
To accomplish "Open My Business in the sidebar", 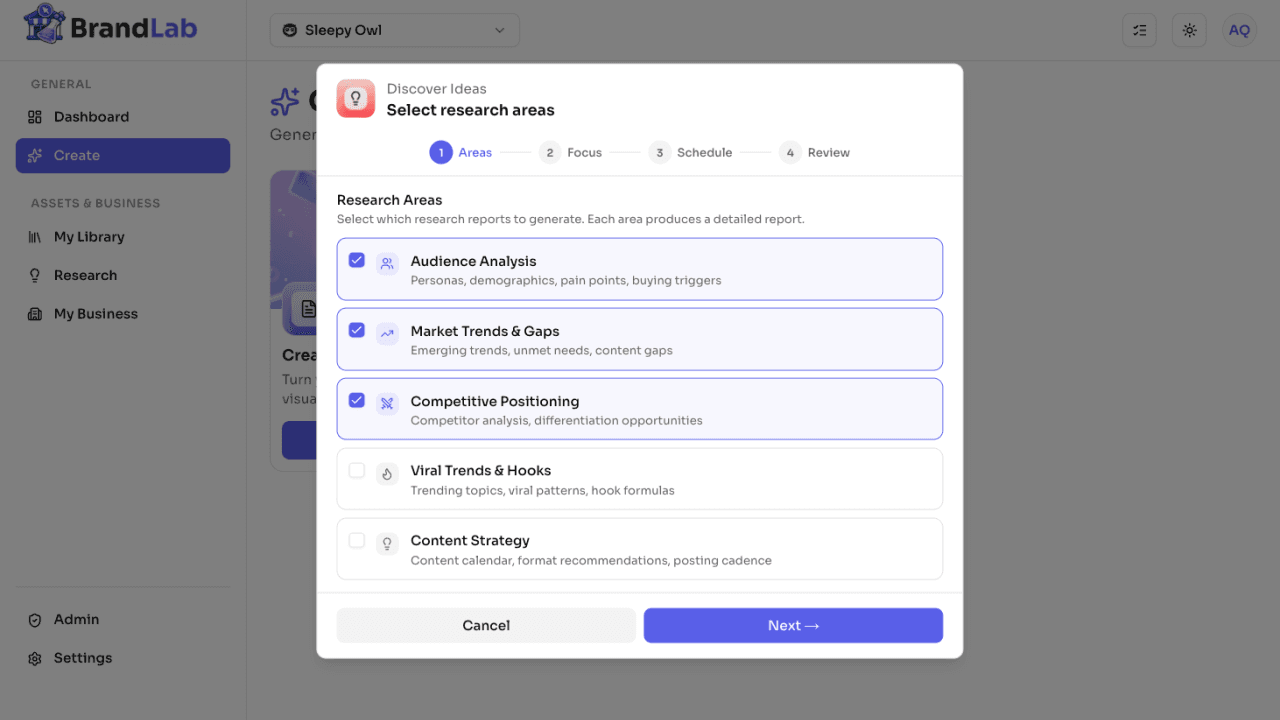I will click(123, 314).
